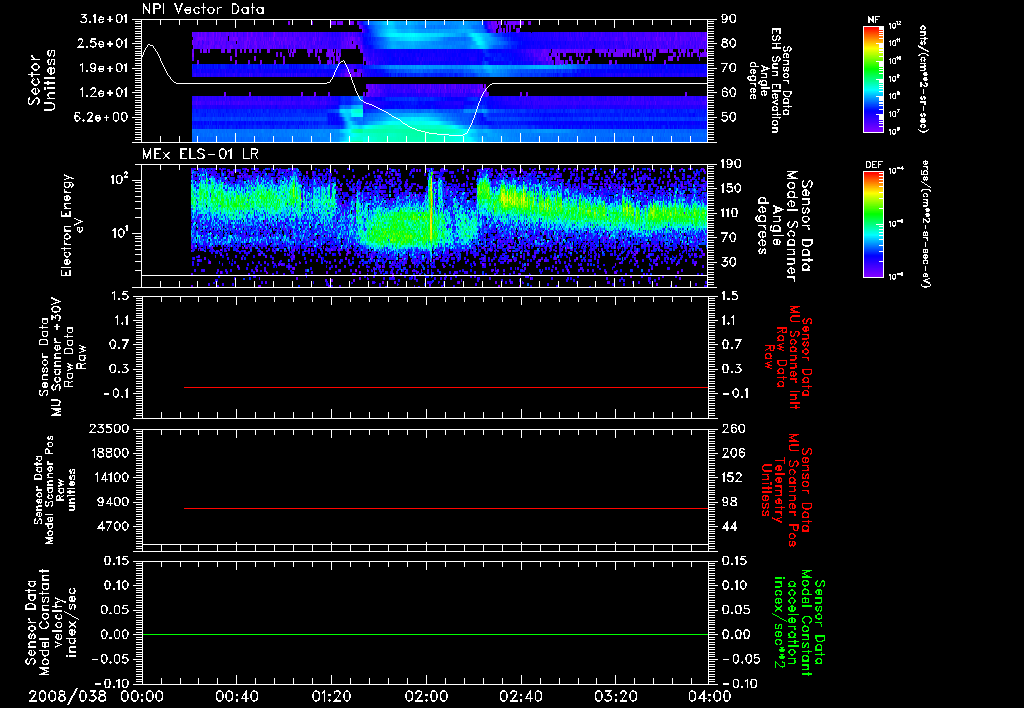Select the "MU Scanner +30V Raw Data" axis title

(x=63, y=357)
